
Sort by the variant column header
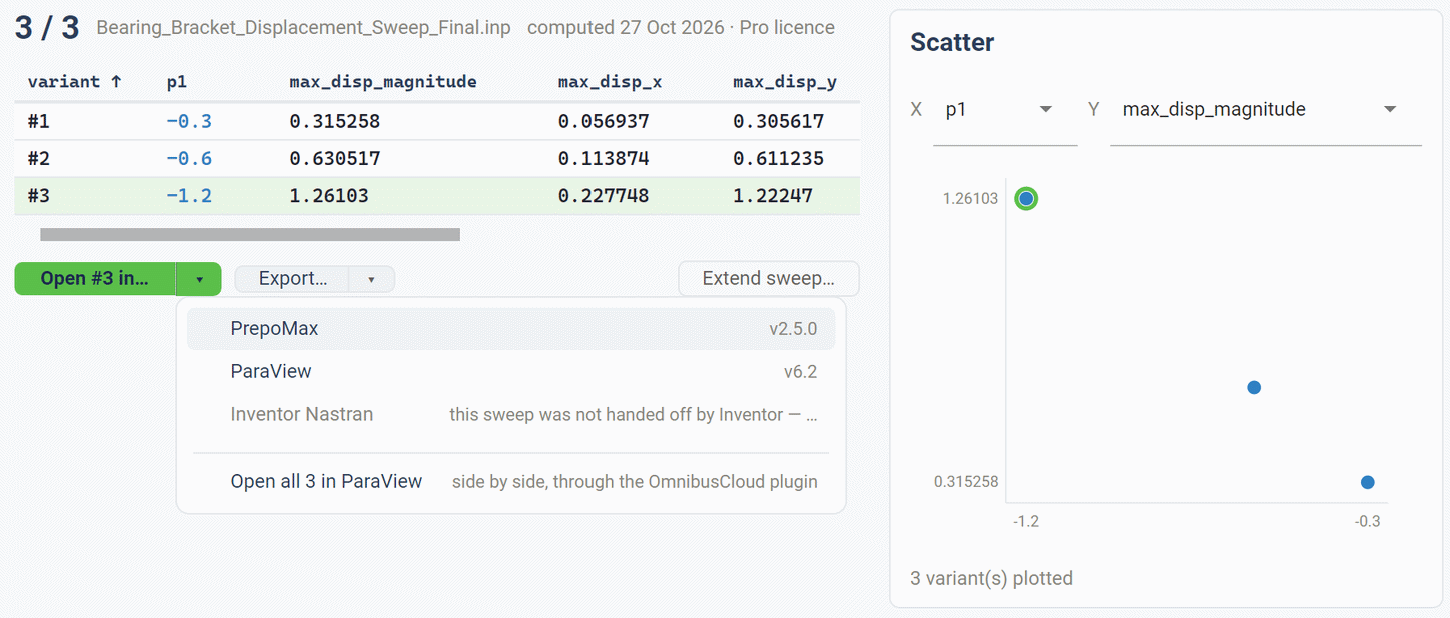(75, 82)
